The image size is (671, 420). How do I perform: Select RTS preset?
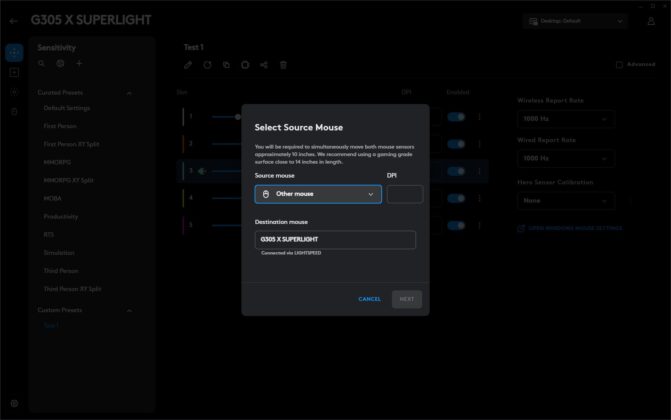(x=48, y=235)
